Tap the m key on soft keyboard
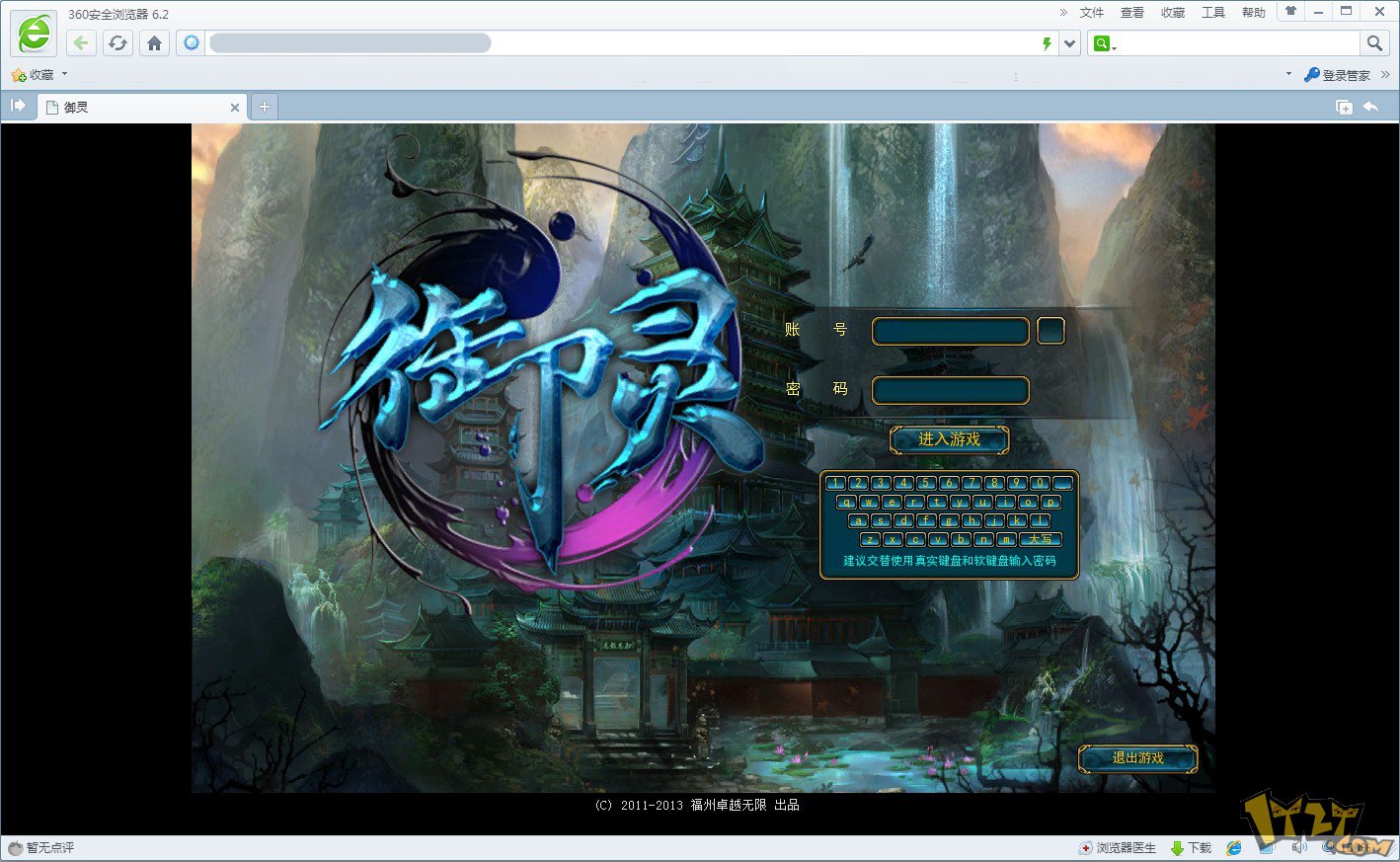The image size is (1400, 862). point(1006,539)
